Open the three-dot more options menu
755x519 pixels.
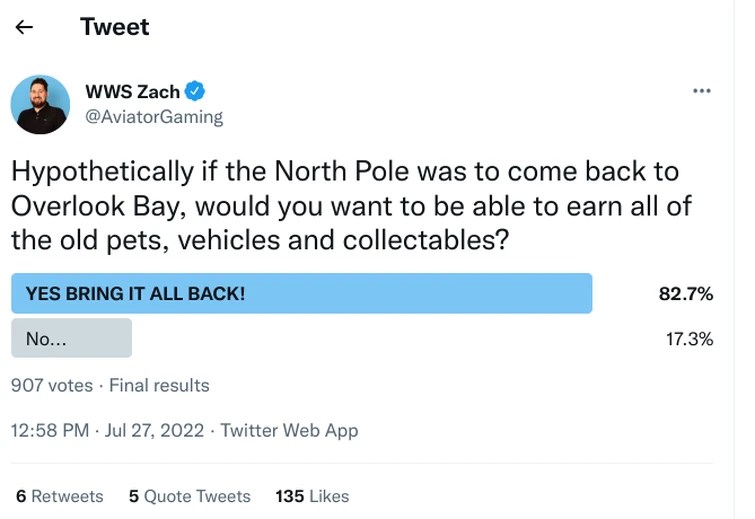tap(702, 91)
